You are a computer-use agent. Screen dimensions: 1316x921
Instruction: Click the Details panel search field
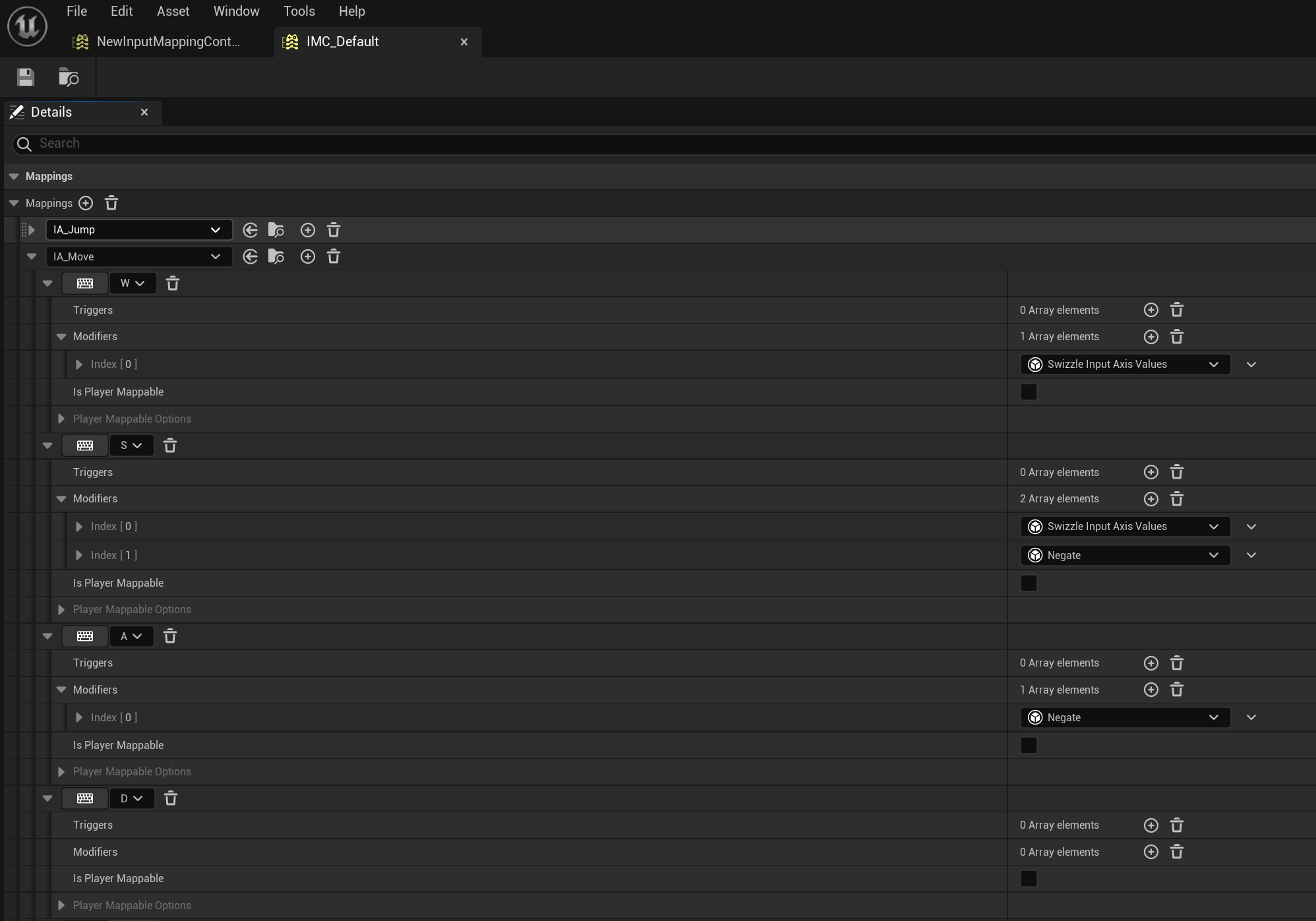[x=659, y=144]
